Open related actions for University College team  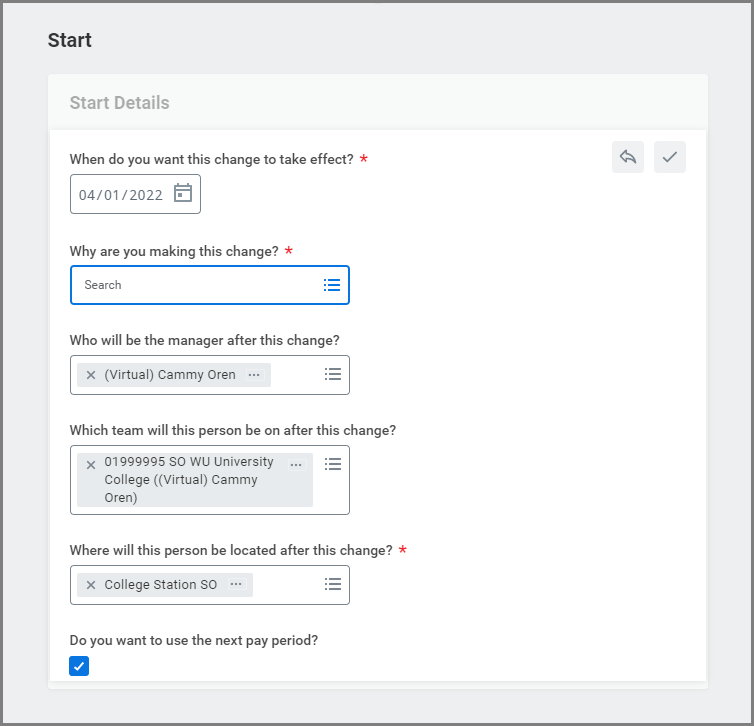tap(296, 464)
